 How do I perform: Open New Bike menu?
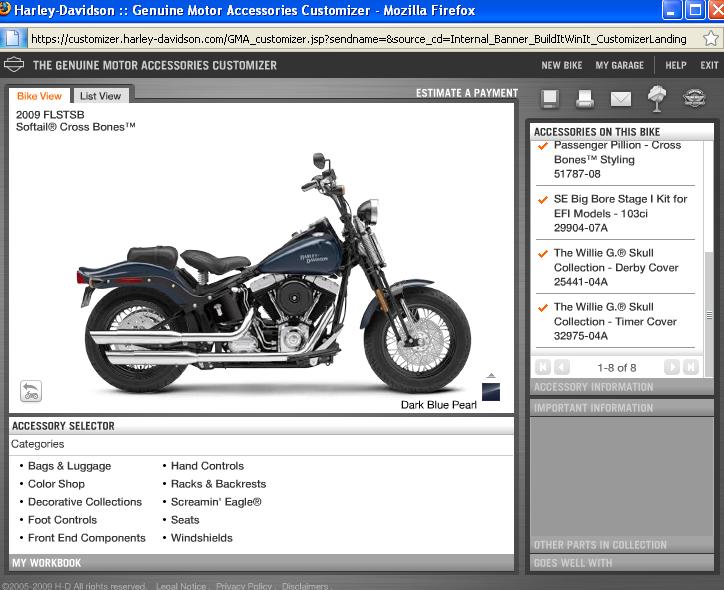click(x=561, y=65)
